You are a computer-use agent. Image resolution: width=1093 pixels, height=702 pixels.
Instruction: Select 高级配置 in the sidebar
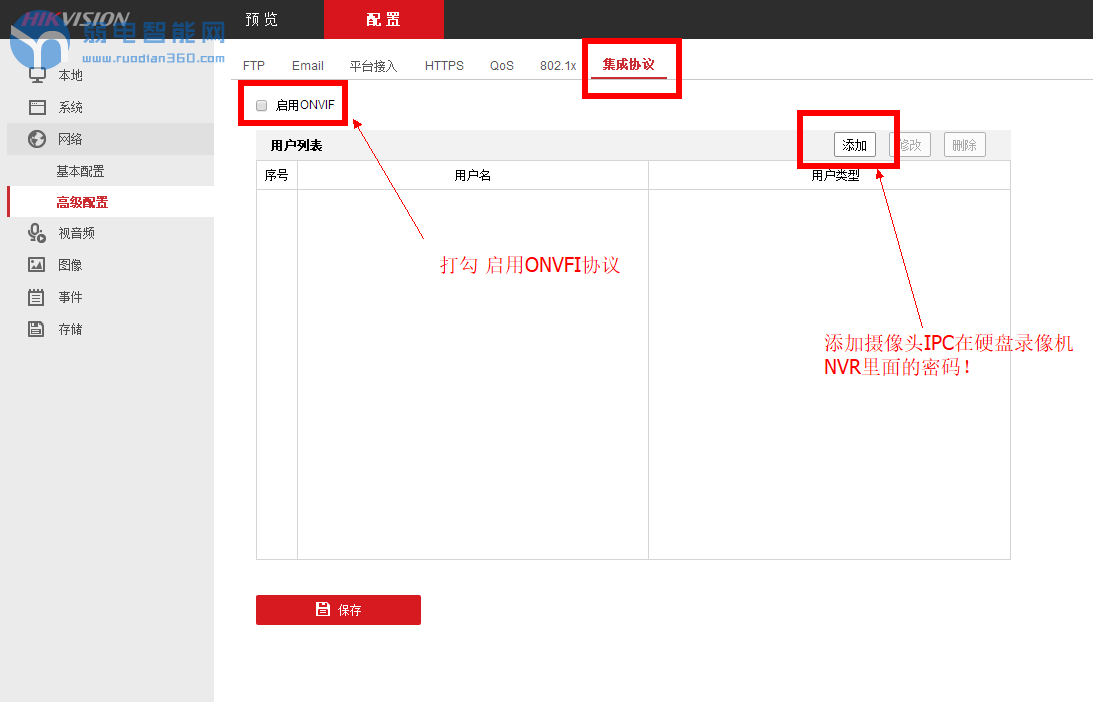(x=82, y=202)
